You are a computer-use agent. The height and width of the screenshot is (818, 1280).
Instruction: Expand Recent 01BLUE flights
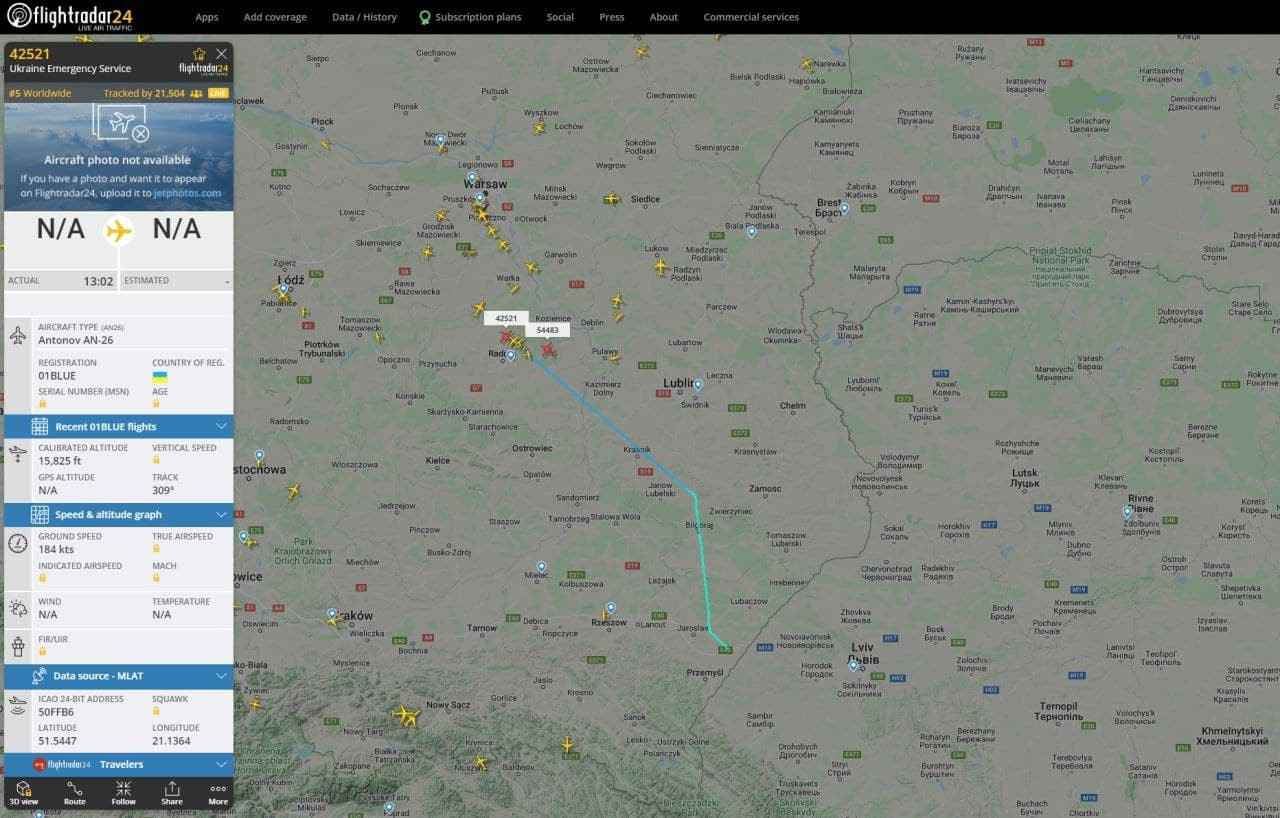[x=118, y=427]
